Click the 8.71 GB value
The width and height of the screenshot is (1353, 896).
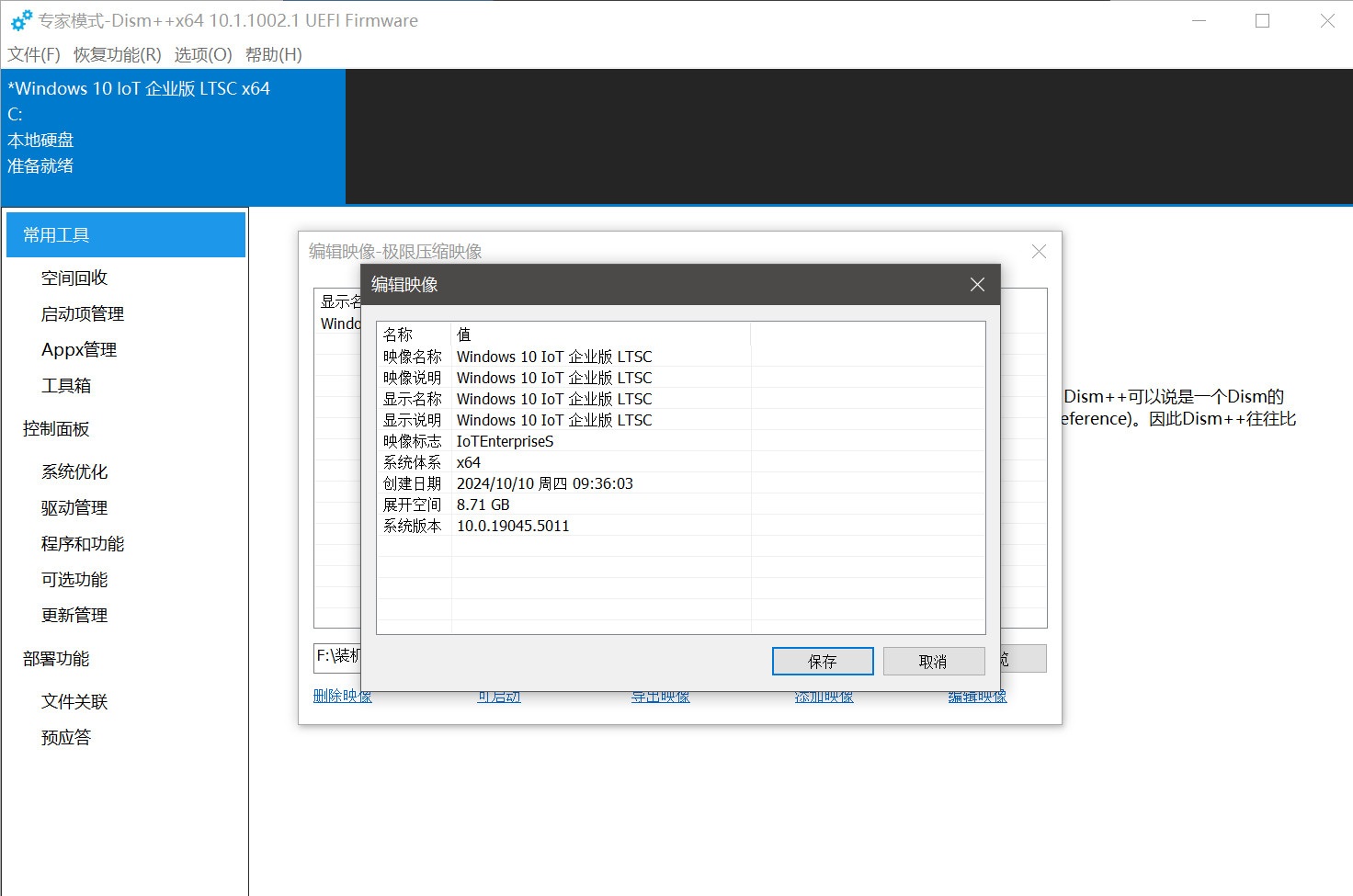(483, 505)
